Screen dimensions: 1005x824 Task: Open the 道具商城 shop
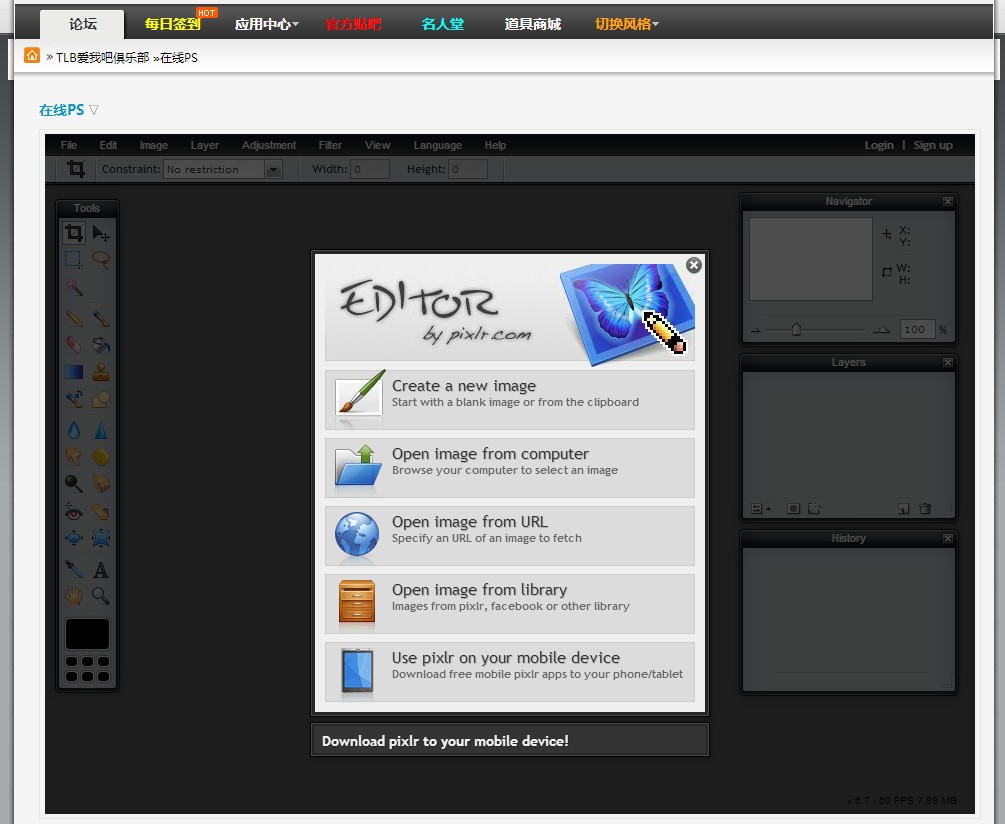[533, 24]
